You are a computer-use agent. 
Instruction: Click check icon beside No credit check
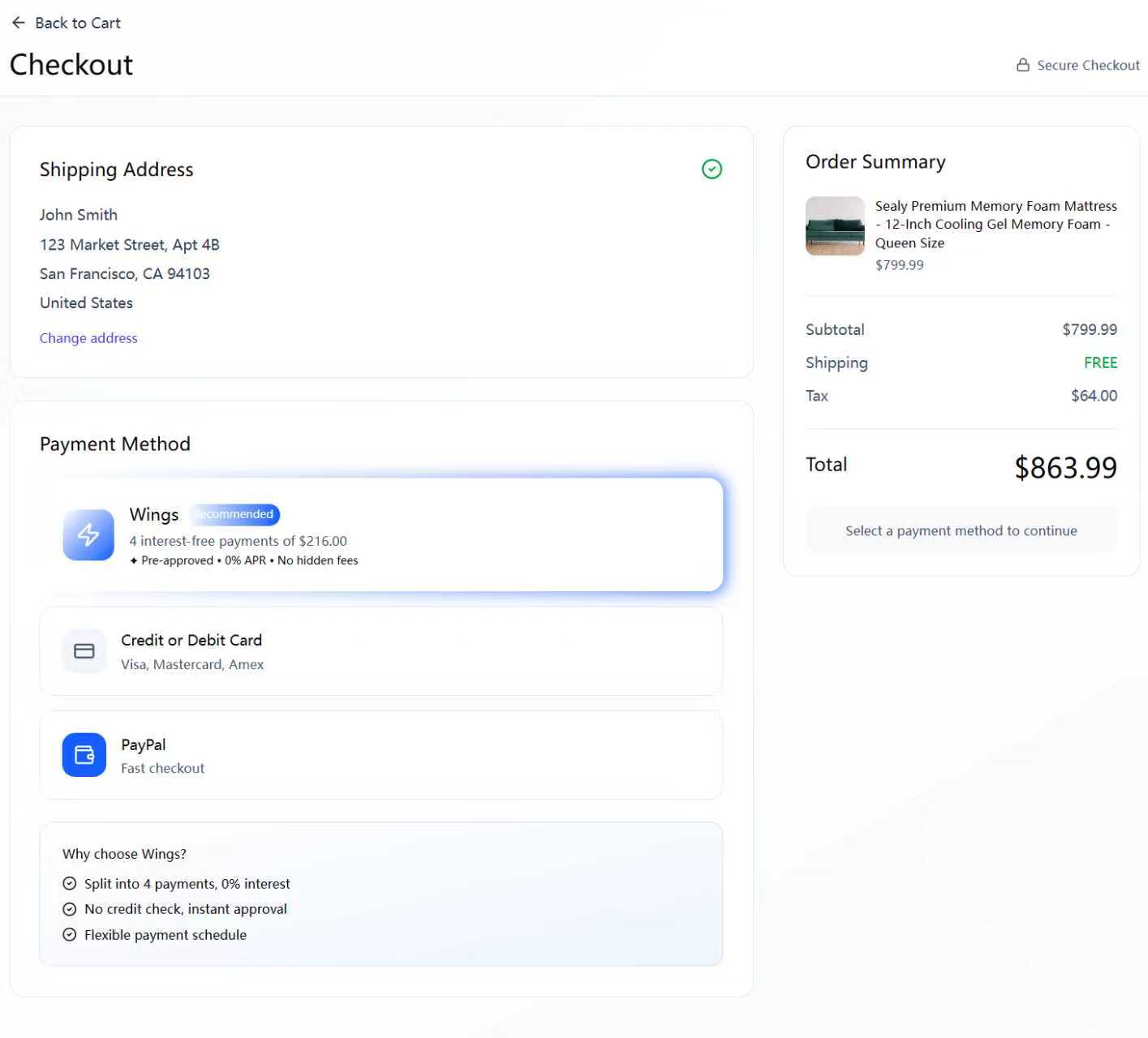[x=70, y=909]
